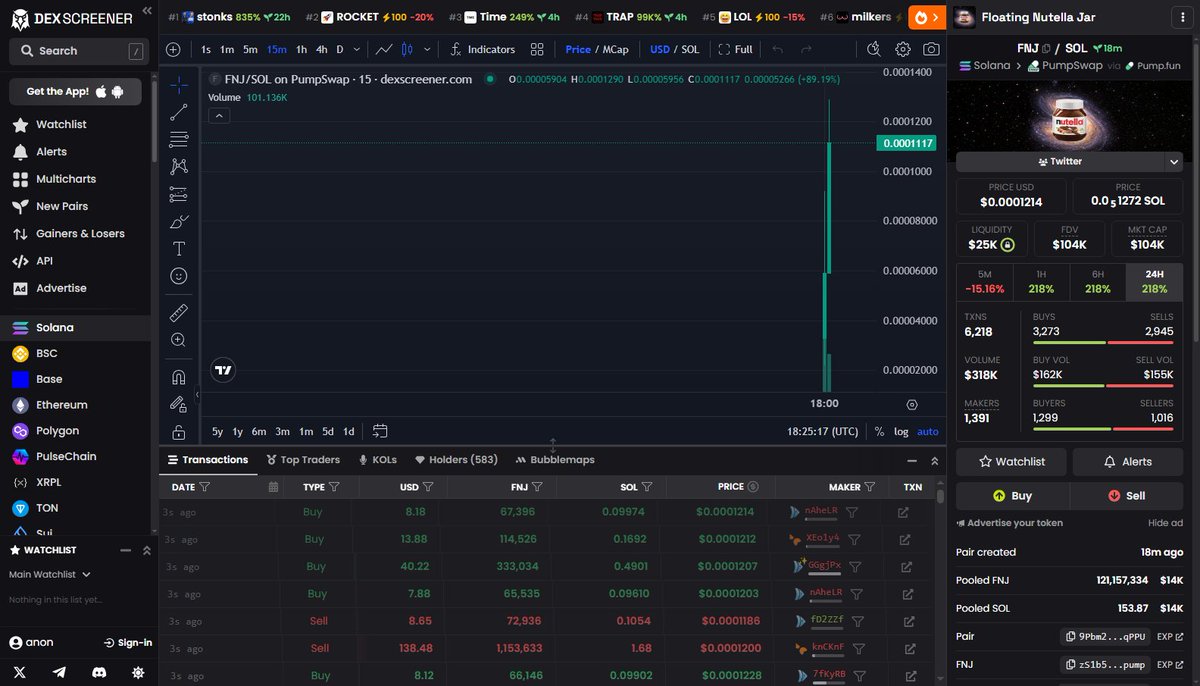Toggle stay-in-drawing-mode pencil lock
Image resolution: width=1200 pixels, height=686 pixels.
click(178, 404)
